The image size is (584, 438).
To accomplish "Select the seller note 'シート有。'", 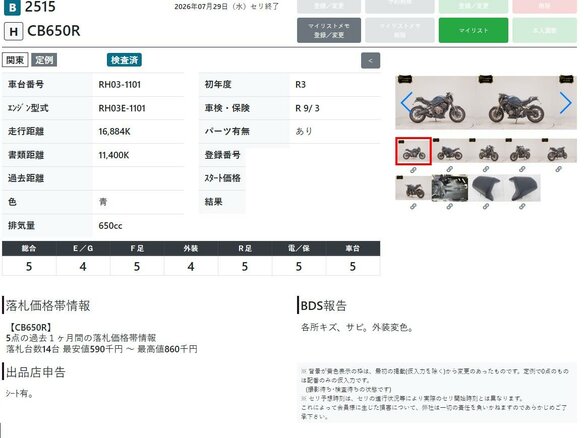I will point(19,393).
